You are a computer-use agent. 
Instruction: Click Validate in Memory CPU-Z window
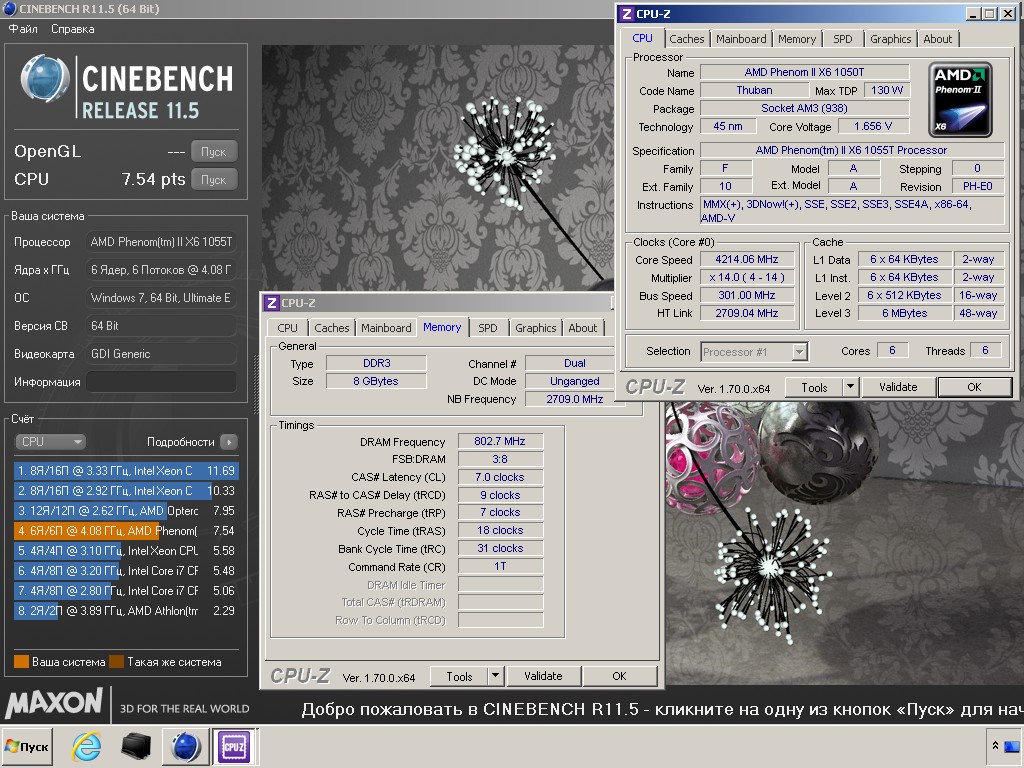click(x=543, y=677)
